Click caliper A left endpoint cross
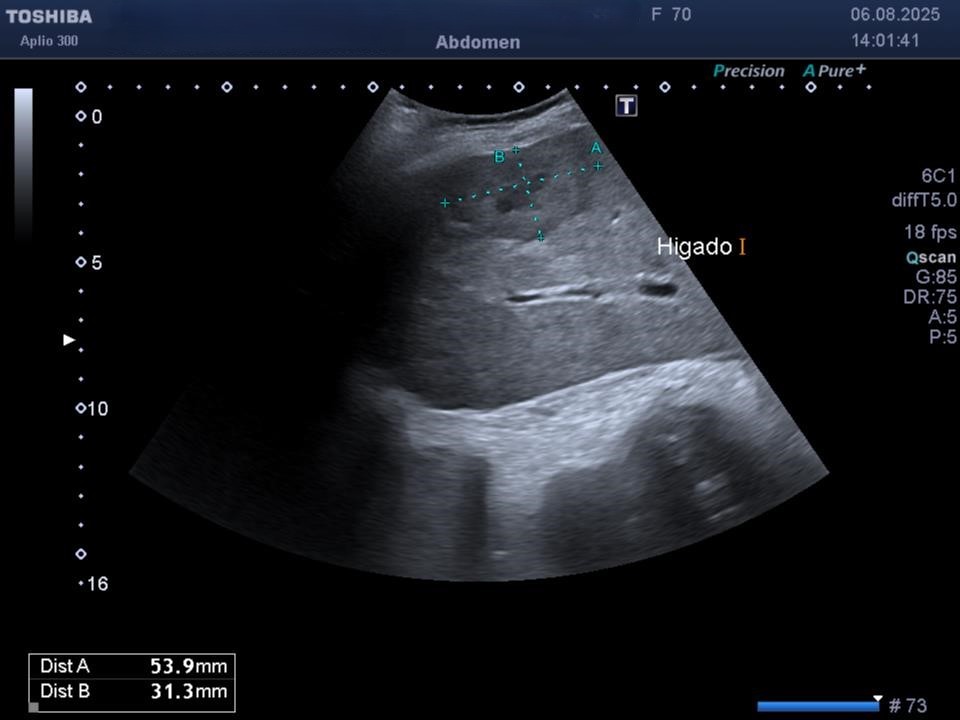This screenshot has width=960, height=720. 445,203
